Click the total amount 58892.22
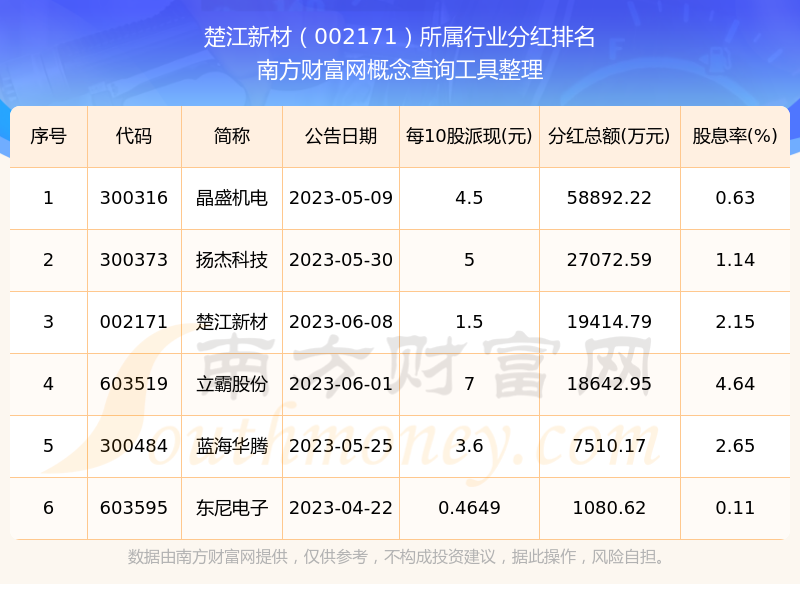800x606 pixels. pyautogui.click(x=609, y=198)
